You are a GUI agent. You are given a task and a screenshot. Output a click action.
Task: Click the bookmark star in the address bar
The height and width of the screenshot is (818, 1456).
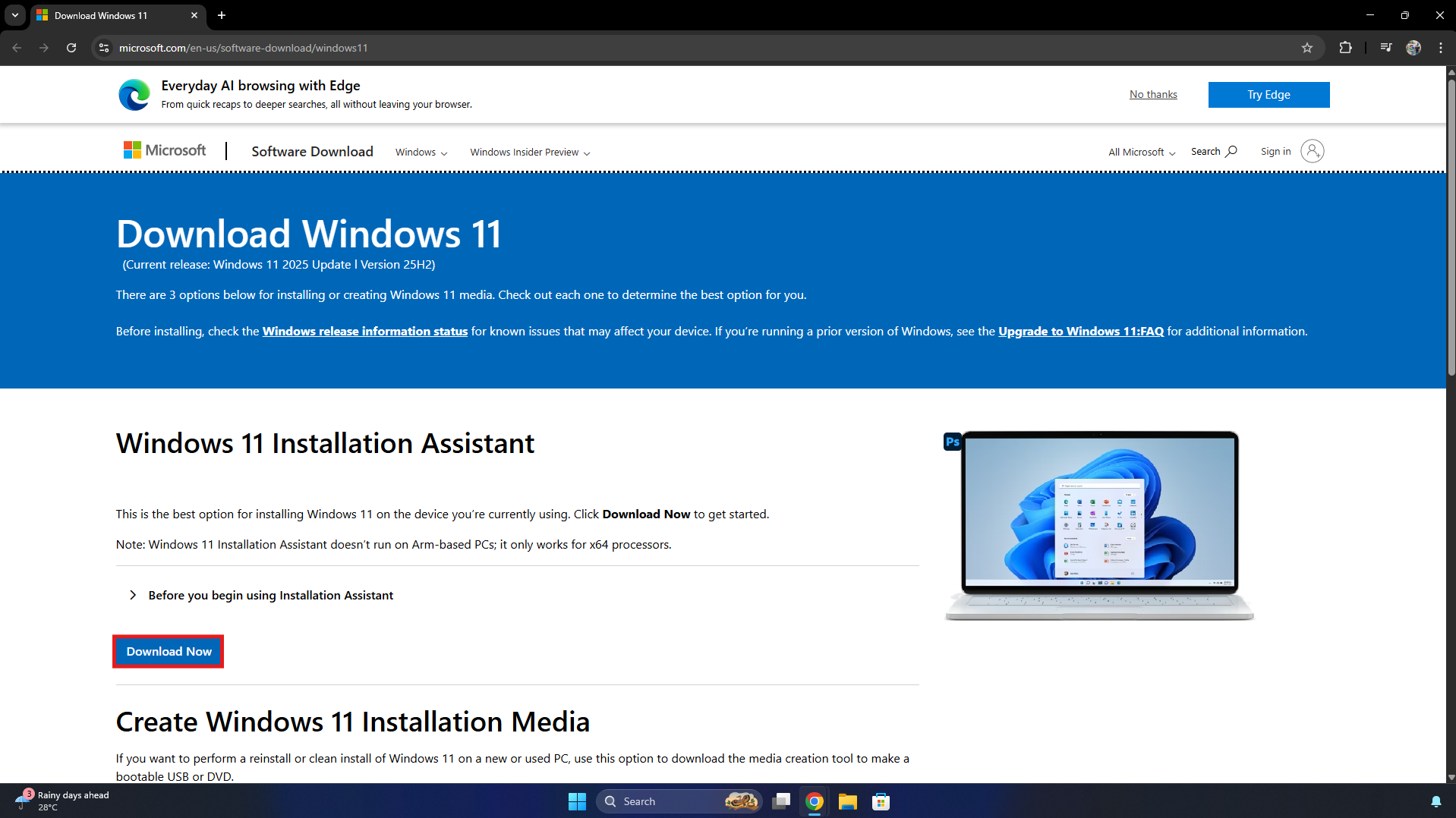[x=1306, y=47]
